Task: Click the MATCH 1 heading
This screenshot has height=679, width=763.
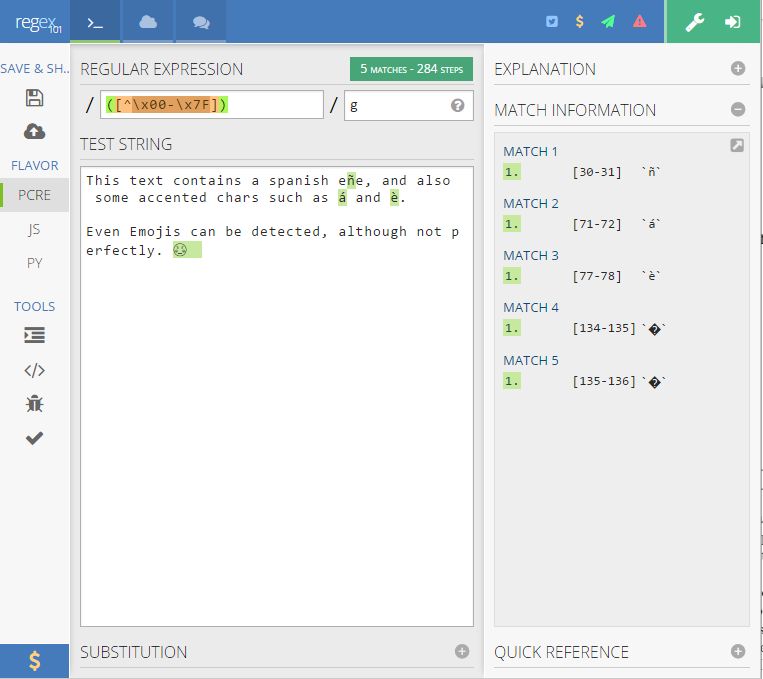Action: point(530,151)
